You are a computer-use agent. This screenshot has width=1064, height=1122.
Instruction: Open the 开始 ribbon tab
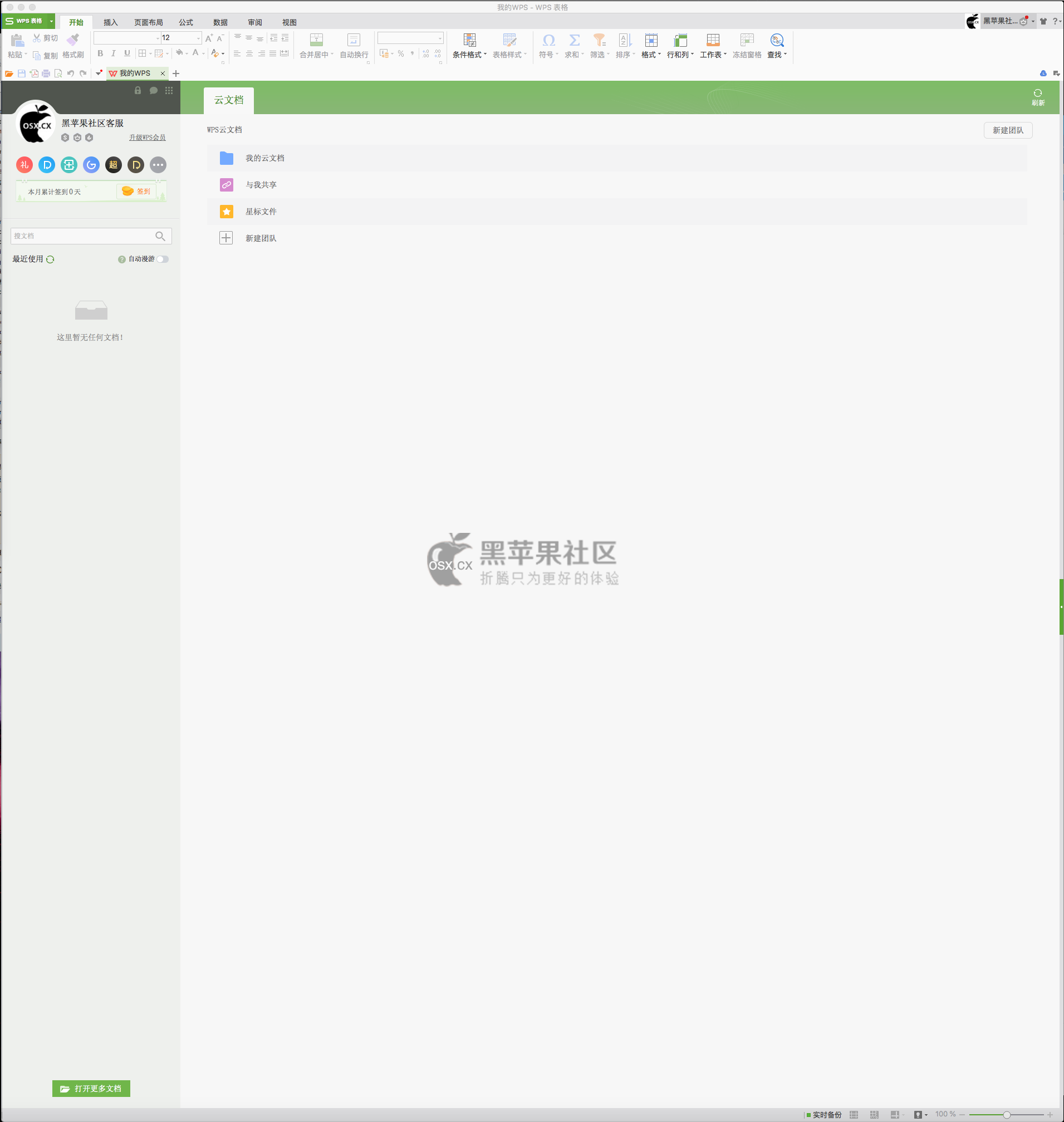(76, 22)
